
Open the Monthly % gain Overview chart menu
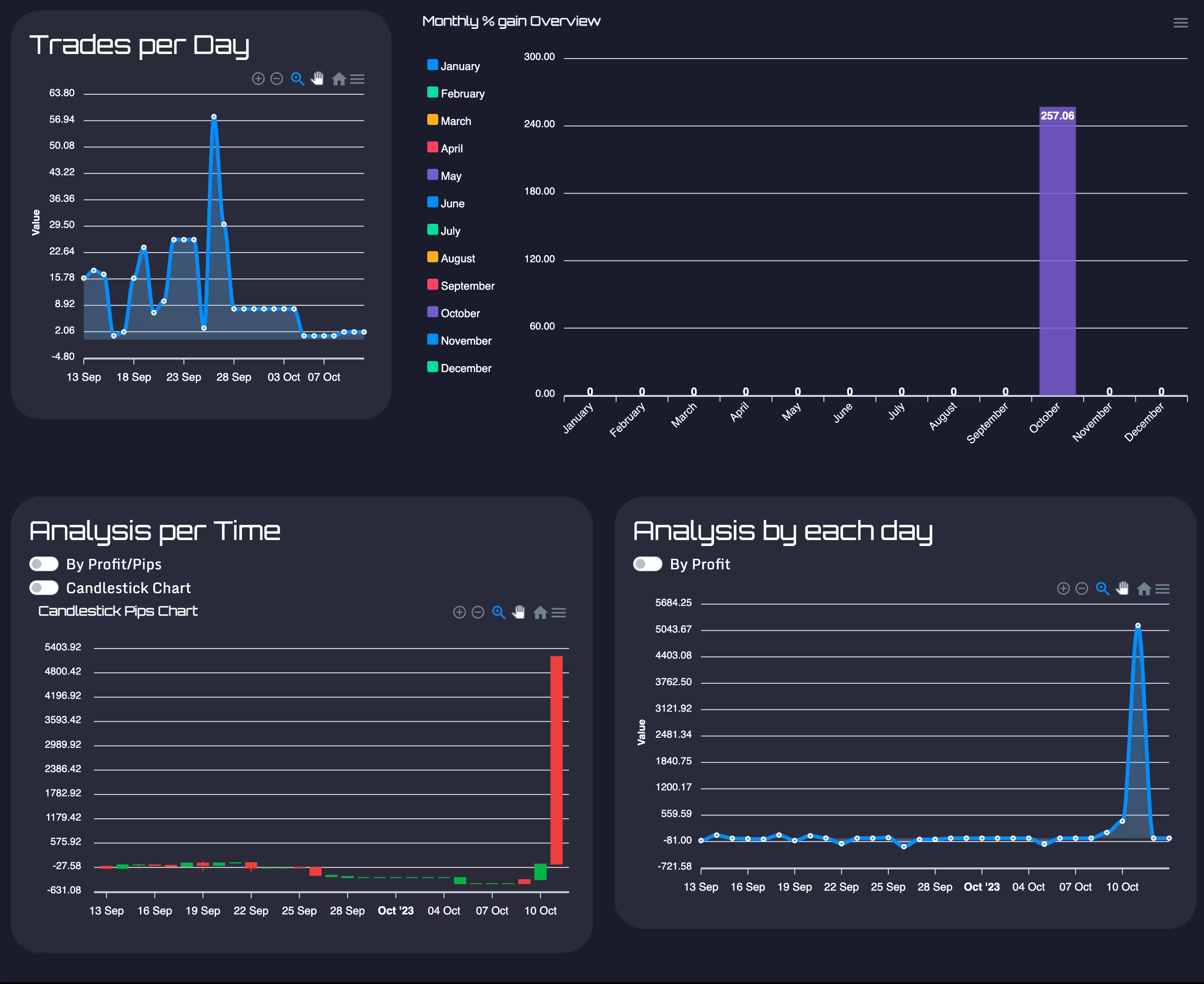1181,23
